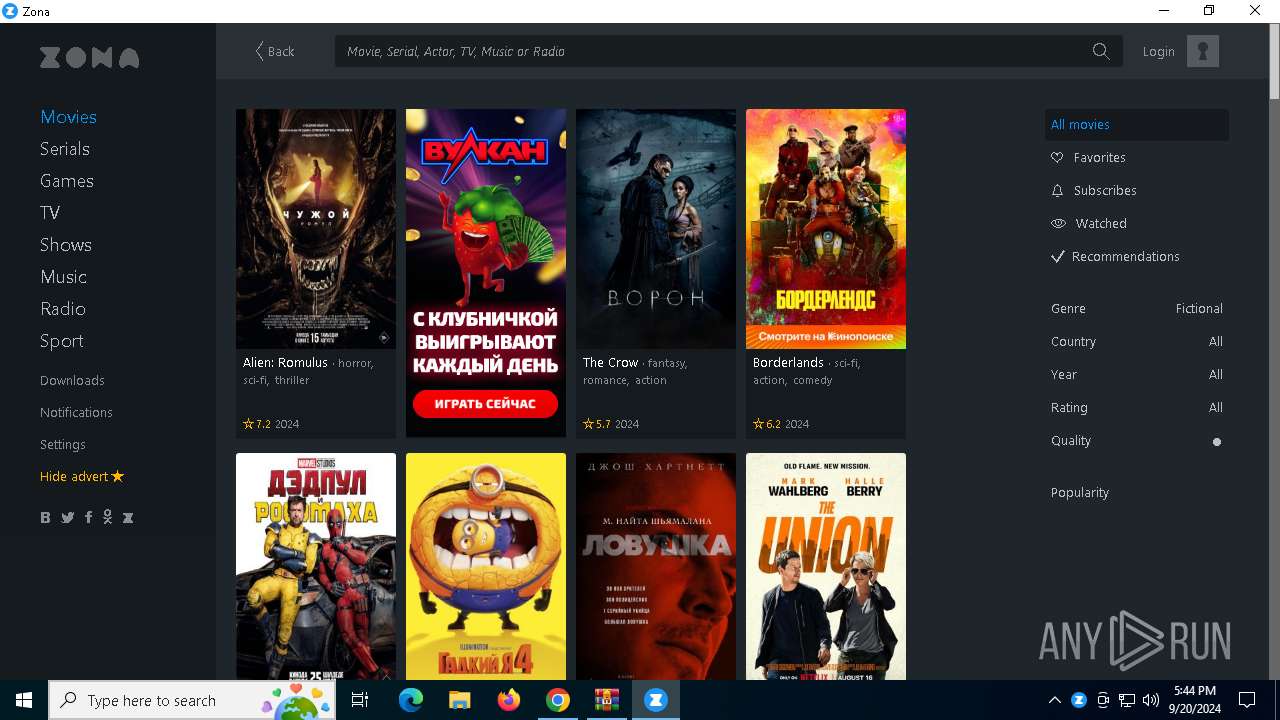Click the vertical scrollbar thumb
The height and width of the screenshot is (720, 1280).
(x=1274, y=62)
